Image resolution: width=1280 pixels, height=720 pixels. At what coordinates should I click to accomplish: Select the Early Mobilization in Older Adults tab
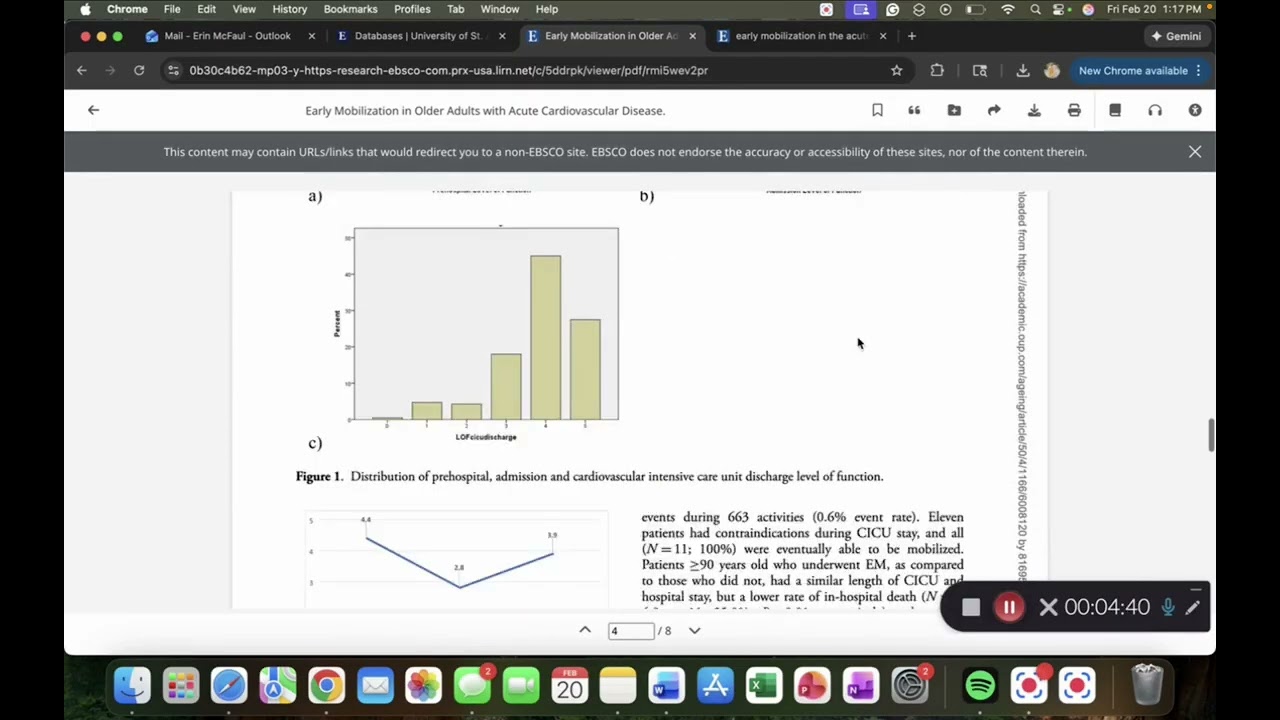click(611, 36)
